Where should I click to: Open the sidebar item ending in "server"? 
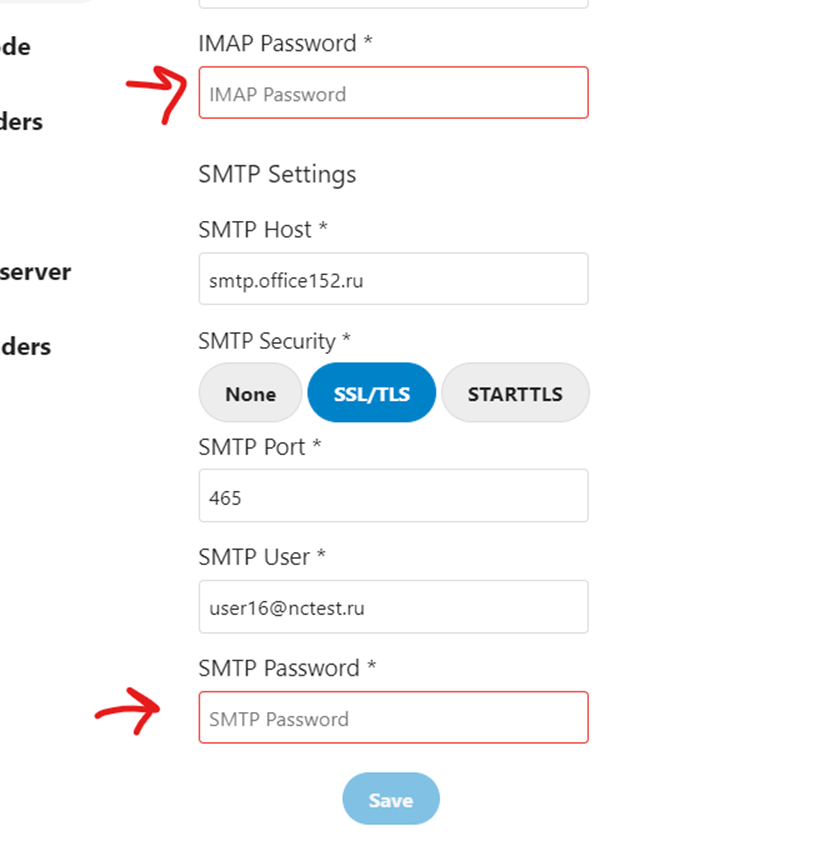(35, 272)
